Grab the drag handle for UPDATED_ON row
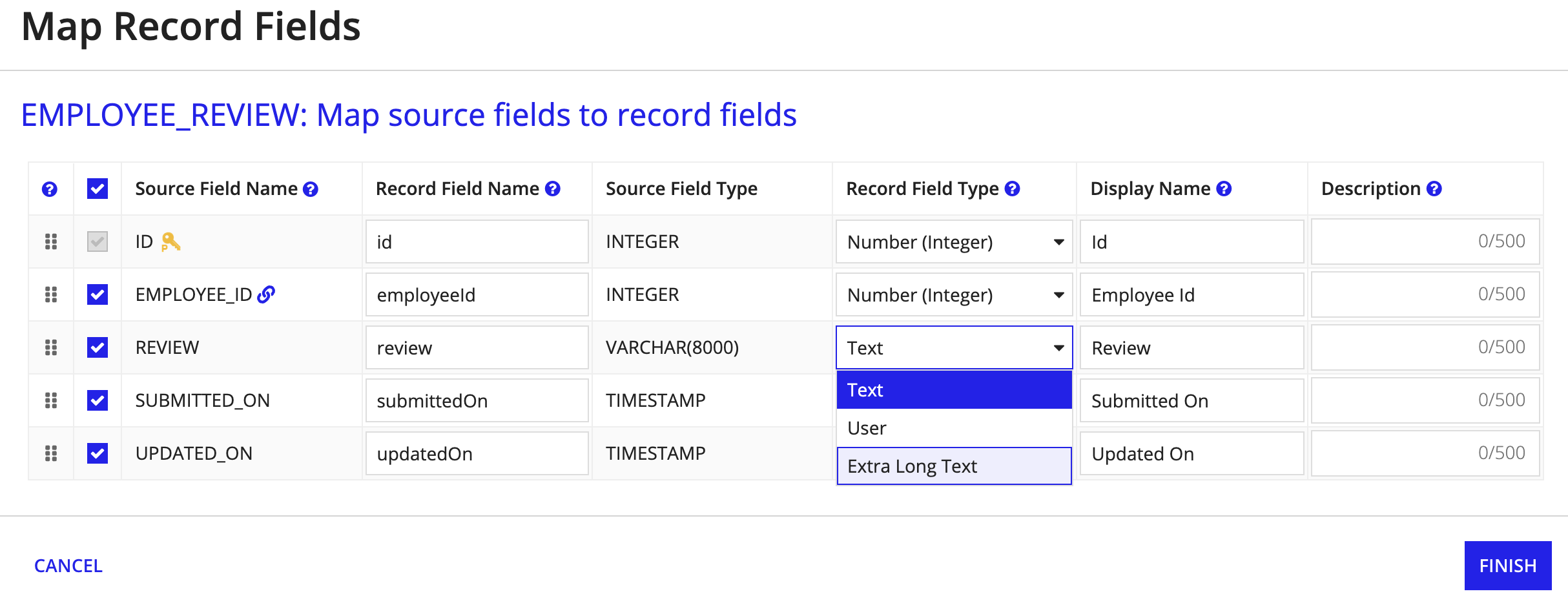1568x607 pixels. click(x=51, y=453)
